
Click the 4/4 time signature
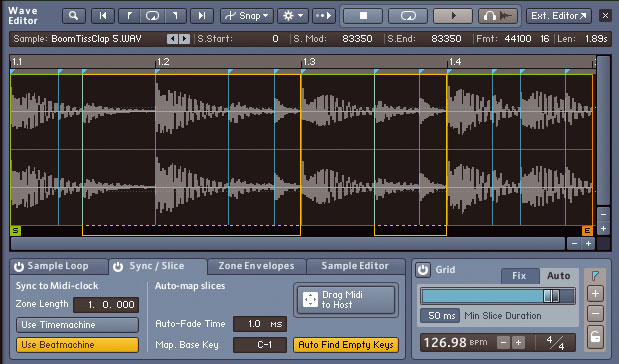click(x=555, y=343)
